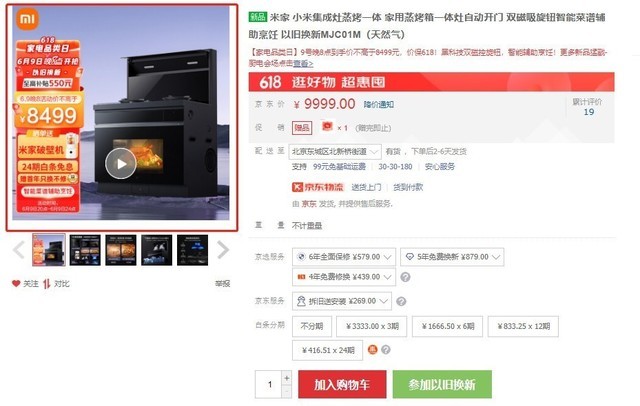The image size is (640, 406).
Task: Open 6年全面保修 ¥579.00 dropdown
Action: (x=344, y=257)
